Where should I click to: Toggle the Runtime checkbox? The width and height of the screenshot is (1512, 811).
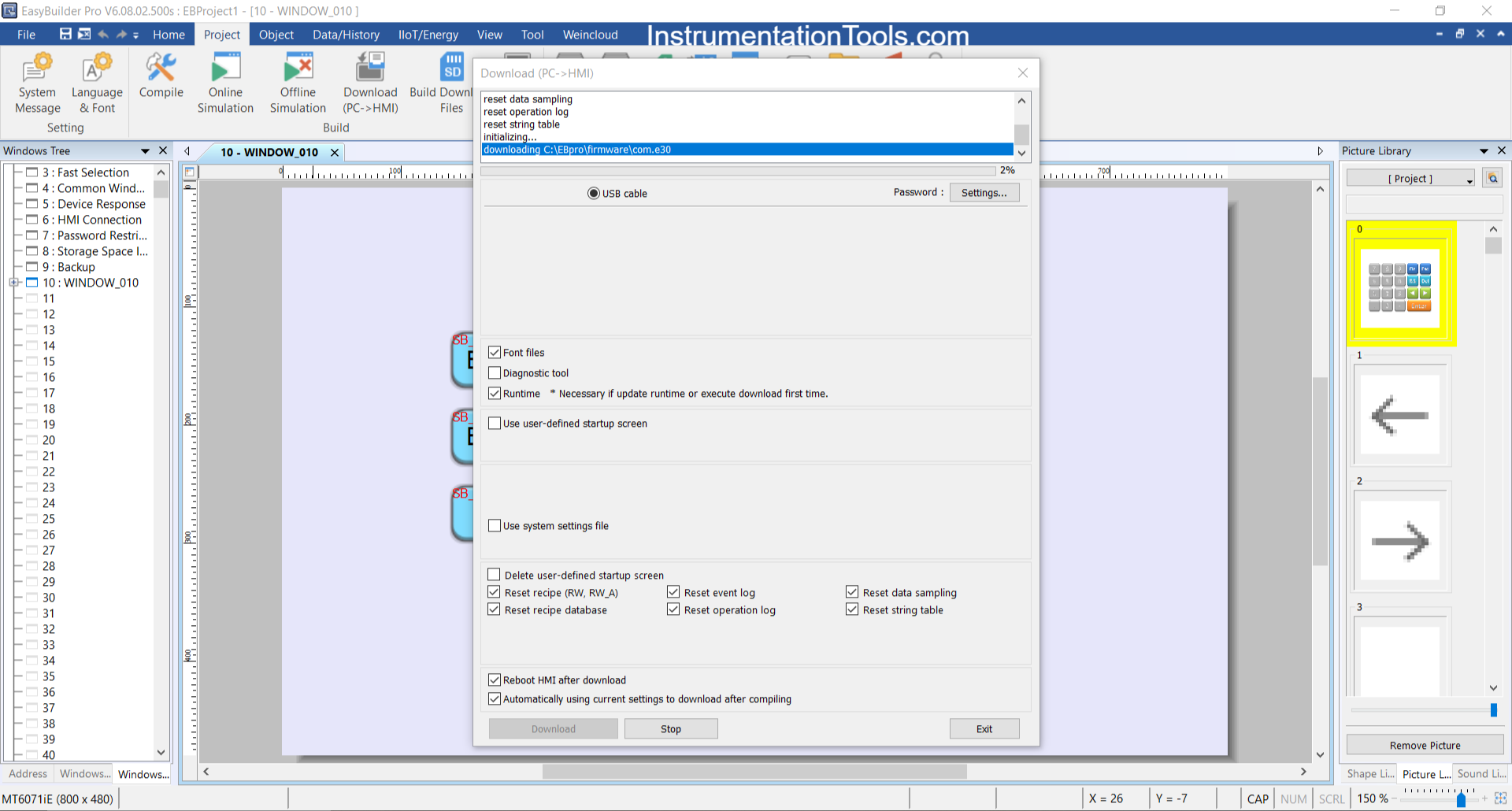495,393
